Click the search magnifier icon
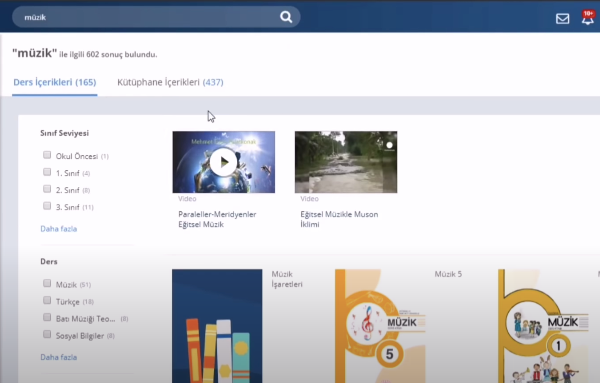Image resolution: width=600 pixels, height=383 pixels. click(286, 17)
